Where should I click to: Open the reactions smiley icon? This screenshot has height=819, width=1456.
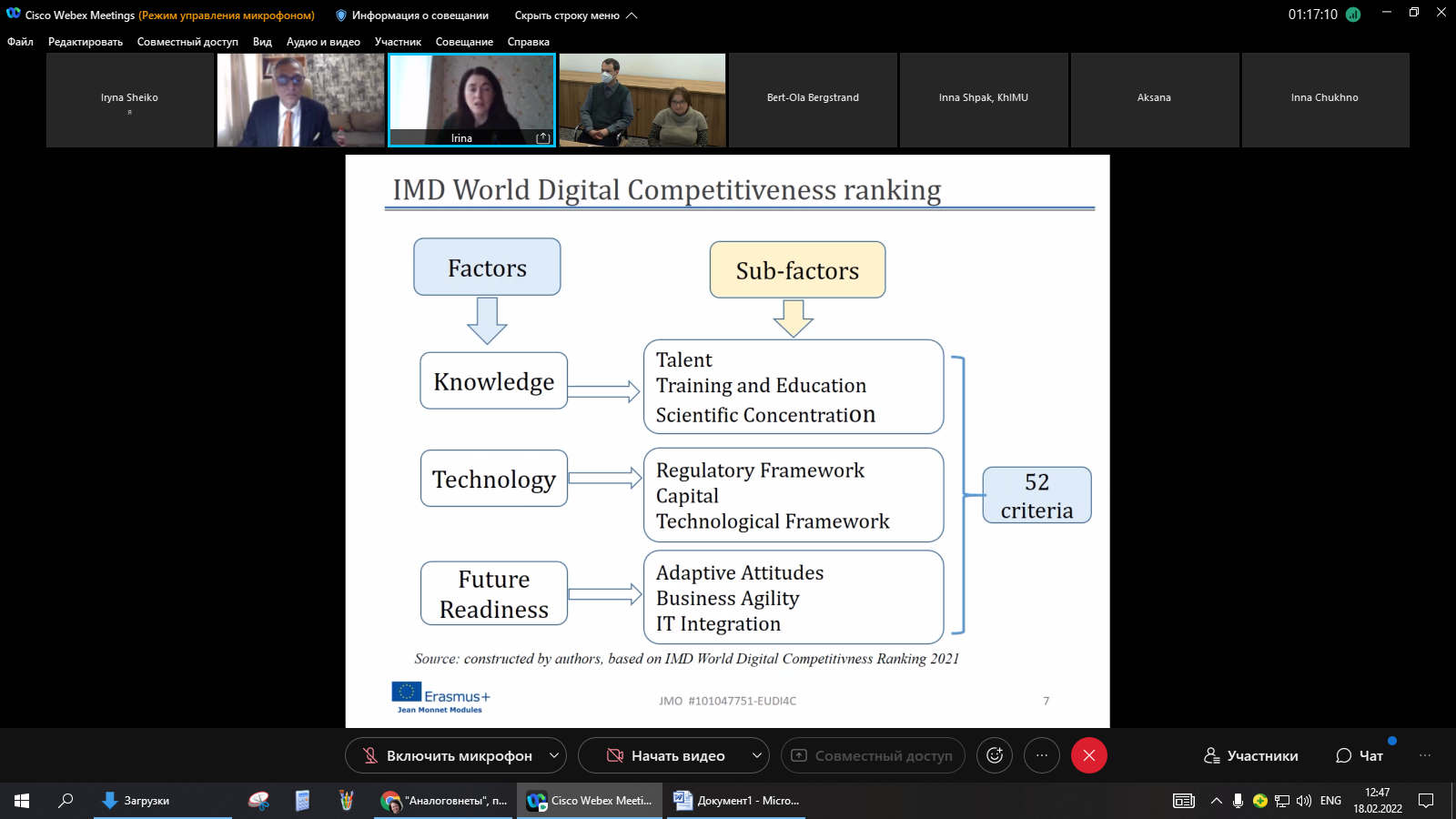[x=995, y=755]
